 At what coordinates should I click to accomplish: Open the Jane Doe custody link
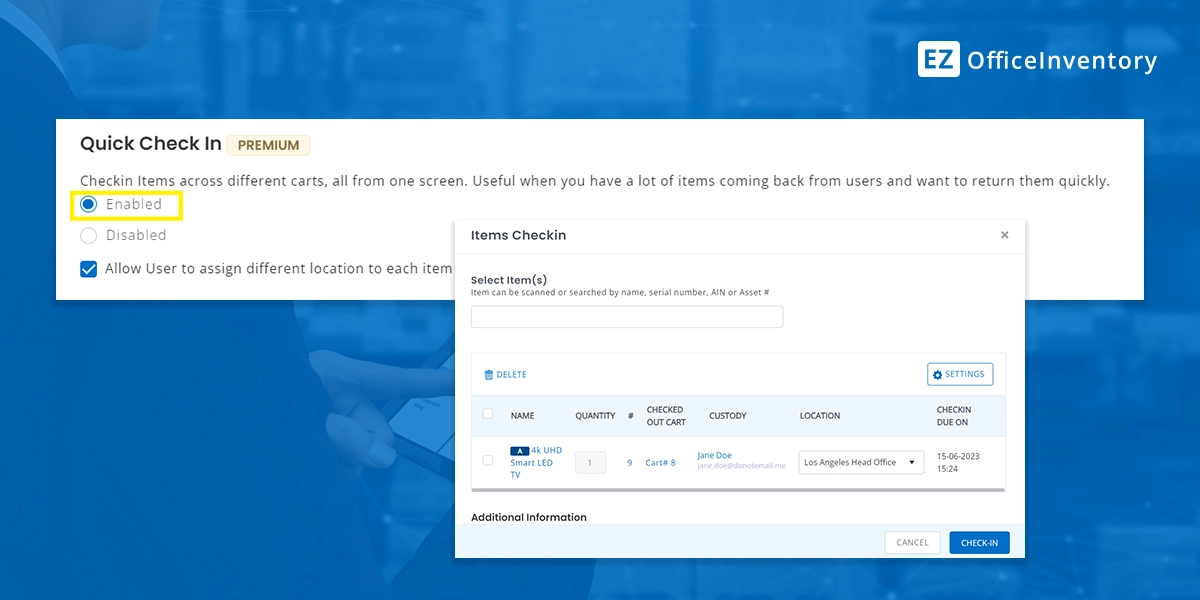(x=714, y=454)
